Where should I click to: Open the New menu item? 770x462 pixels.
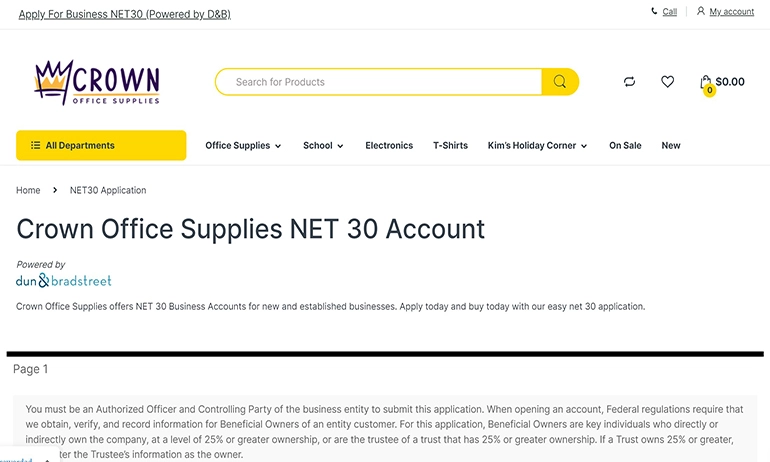(671, 145)
